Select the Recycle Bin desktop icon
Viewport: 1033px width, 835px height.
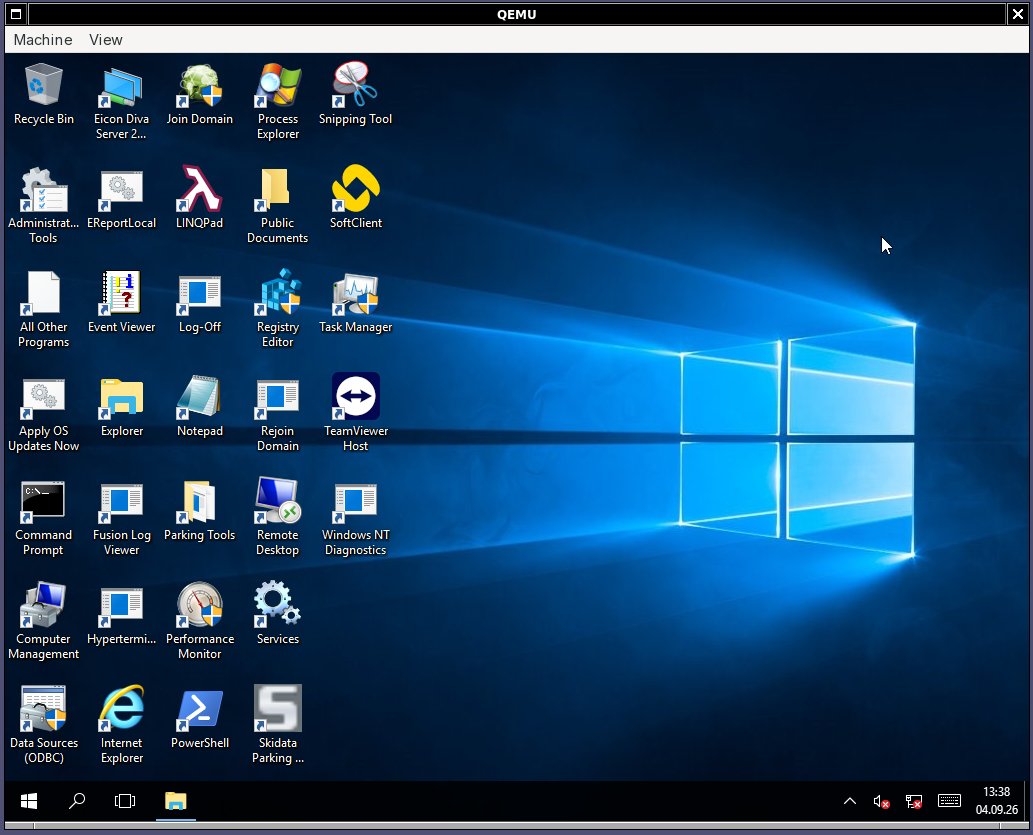click(43, 94)
